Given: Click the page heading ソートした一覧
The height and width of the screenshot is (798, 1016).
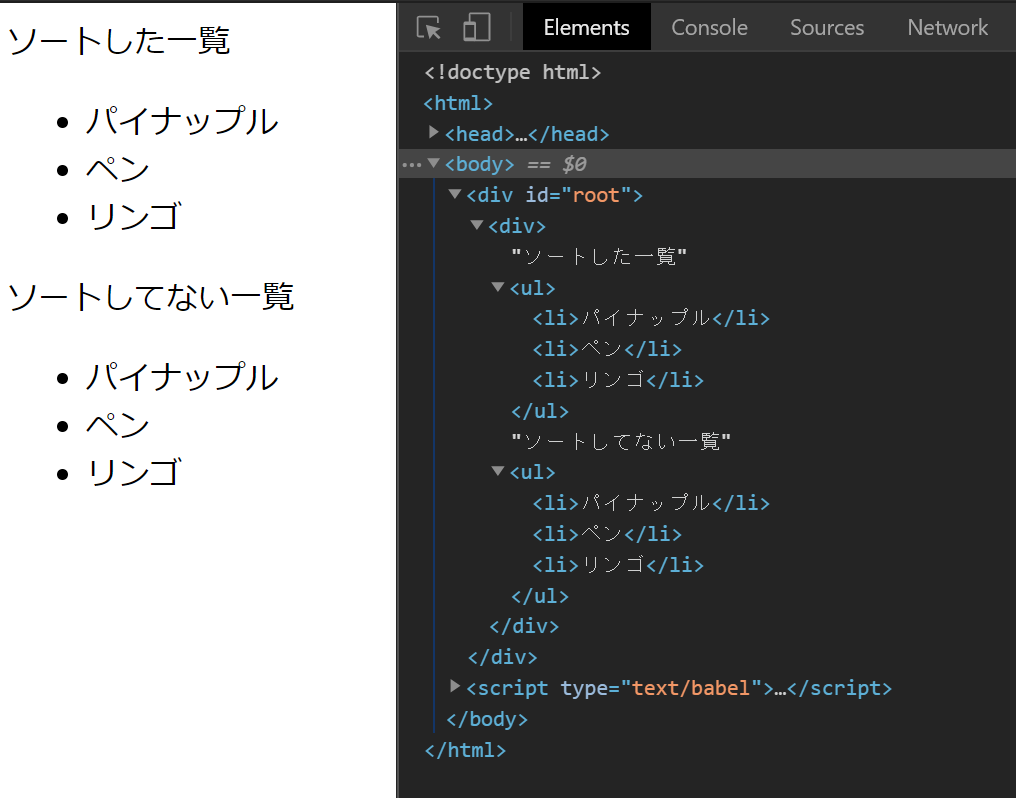Looking at the screenshot, I should point(119,41).
